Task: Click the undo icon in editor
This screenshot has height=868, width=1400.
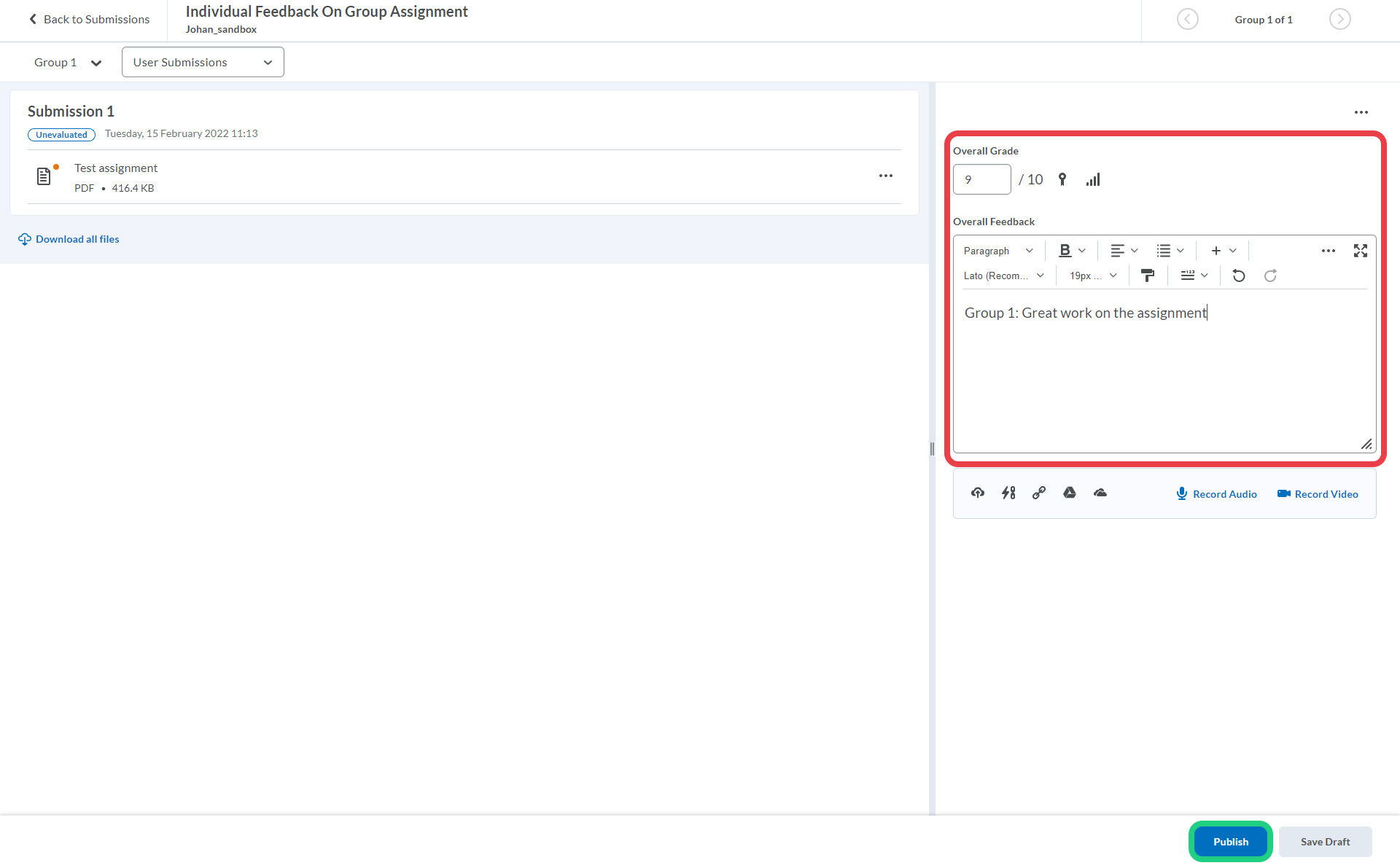Action: [x=1238, y=275]
